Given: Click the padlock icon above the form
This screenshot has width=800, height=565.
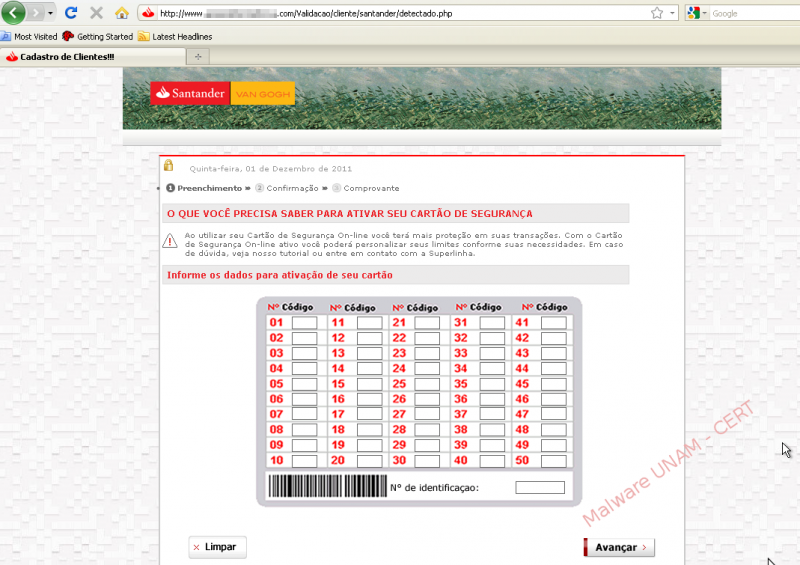Looking at the screenshot, I should point(169,166).
